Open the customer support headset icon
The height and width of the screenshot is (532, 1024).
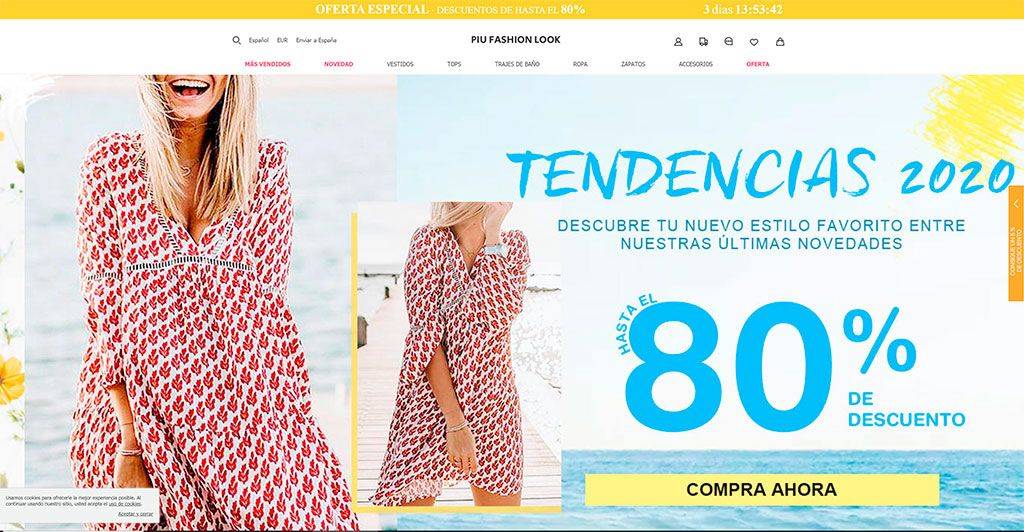[x=729, y=41]
